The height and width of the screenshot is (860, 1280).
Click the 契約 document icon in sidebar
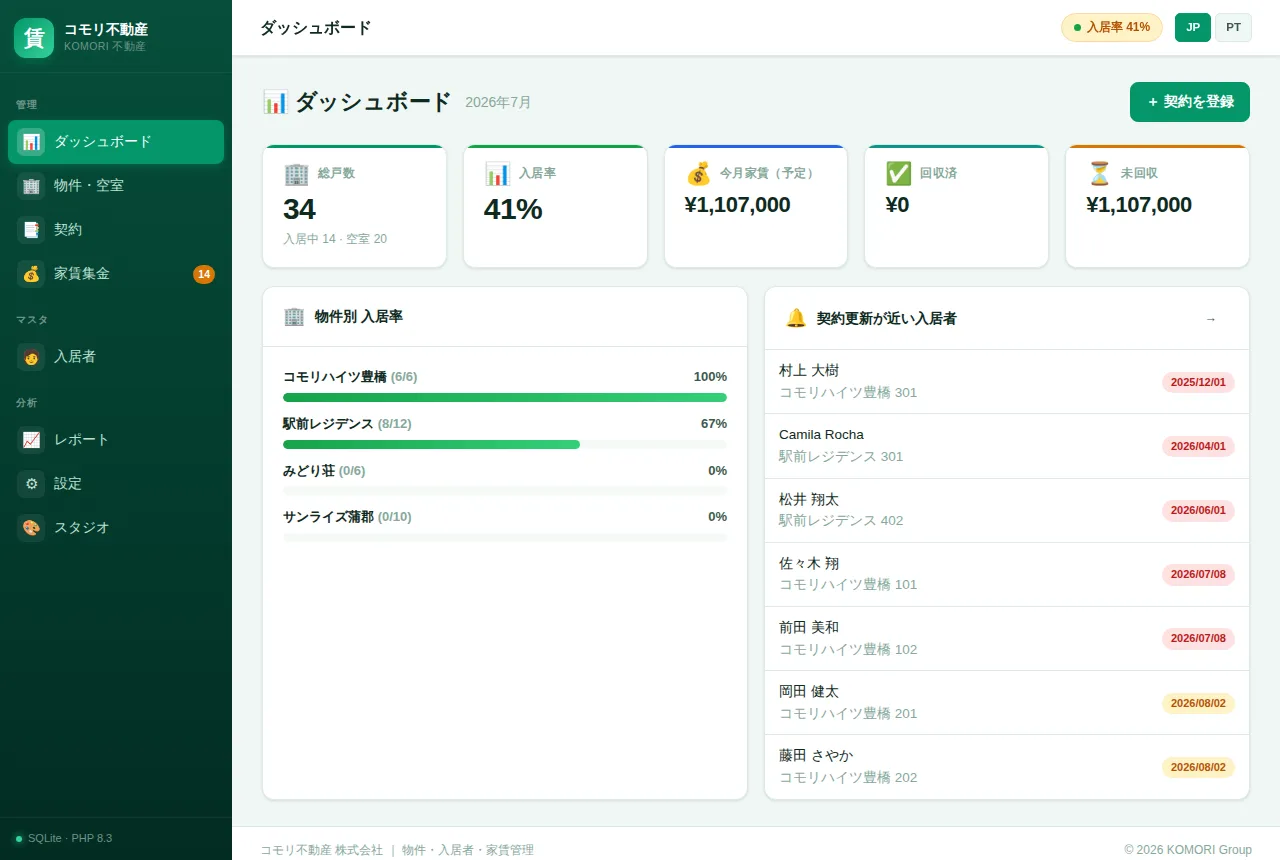click(x=31, y=230)
